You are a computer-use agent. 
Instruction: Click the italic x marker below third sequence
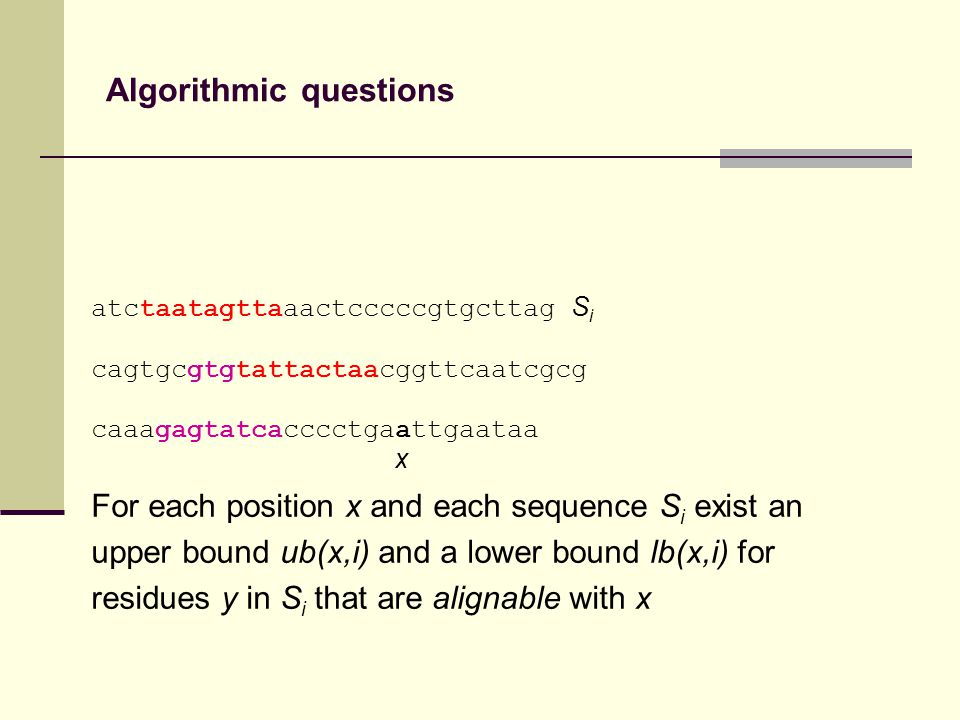[402, 460]
